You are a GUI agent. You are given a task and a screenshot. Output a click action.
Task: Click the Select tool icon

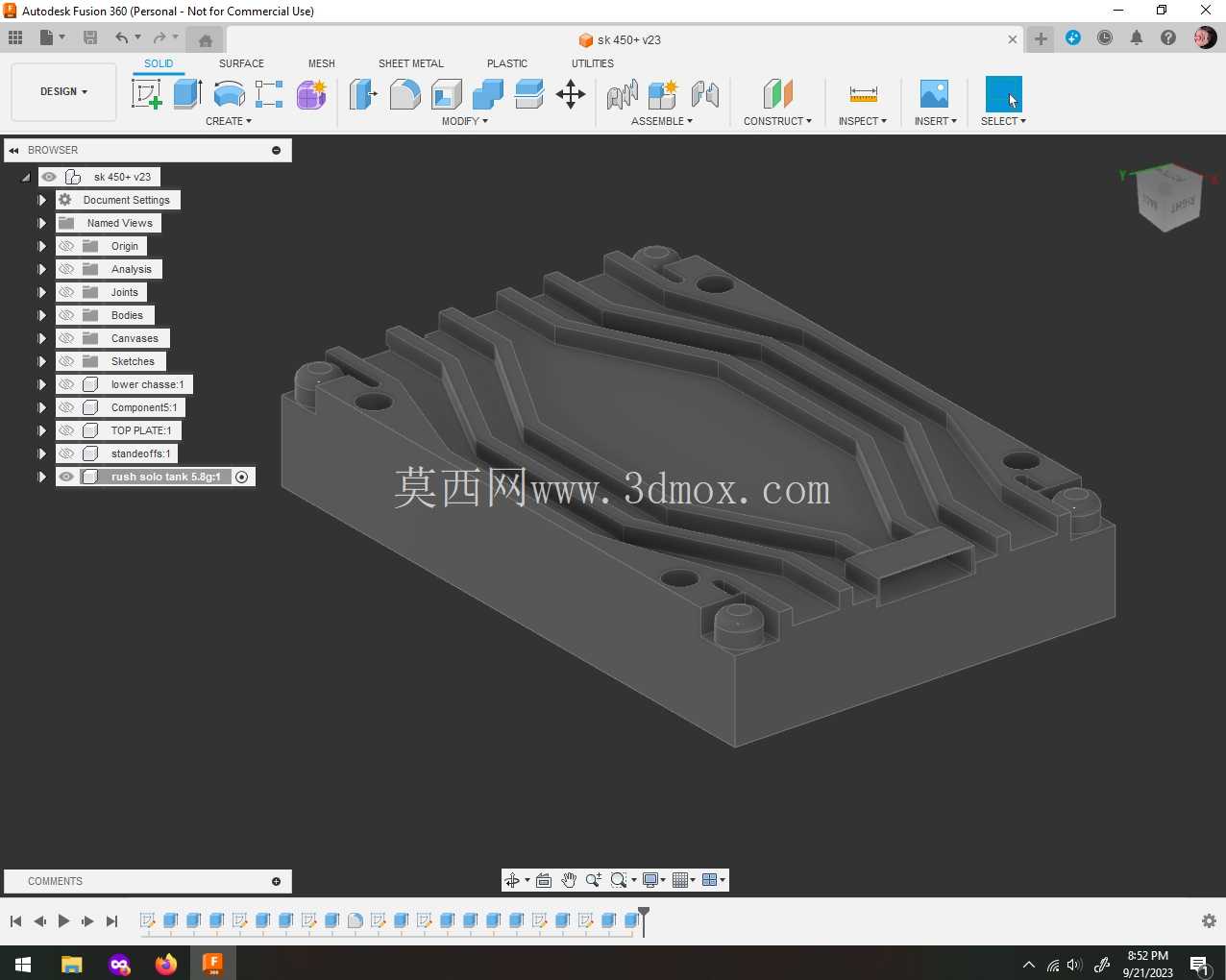click(x=1003, y=94)
